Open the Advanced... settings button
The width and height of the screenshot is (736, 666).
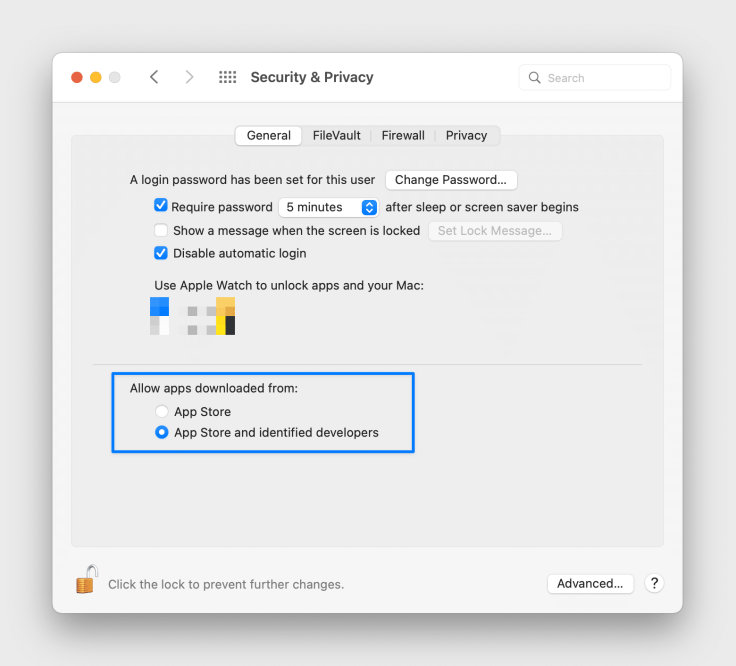tap(590, 583)
